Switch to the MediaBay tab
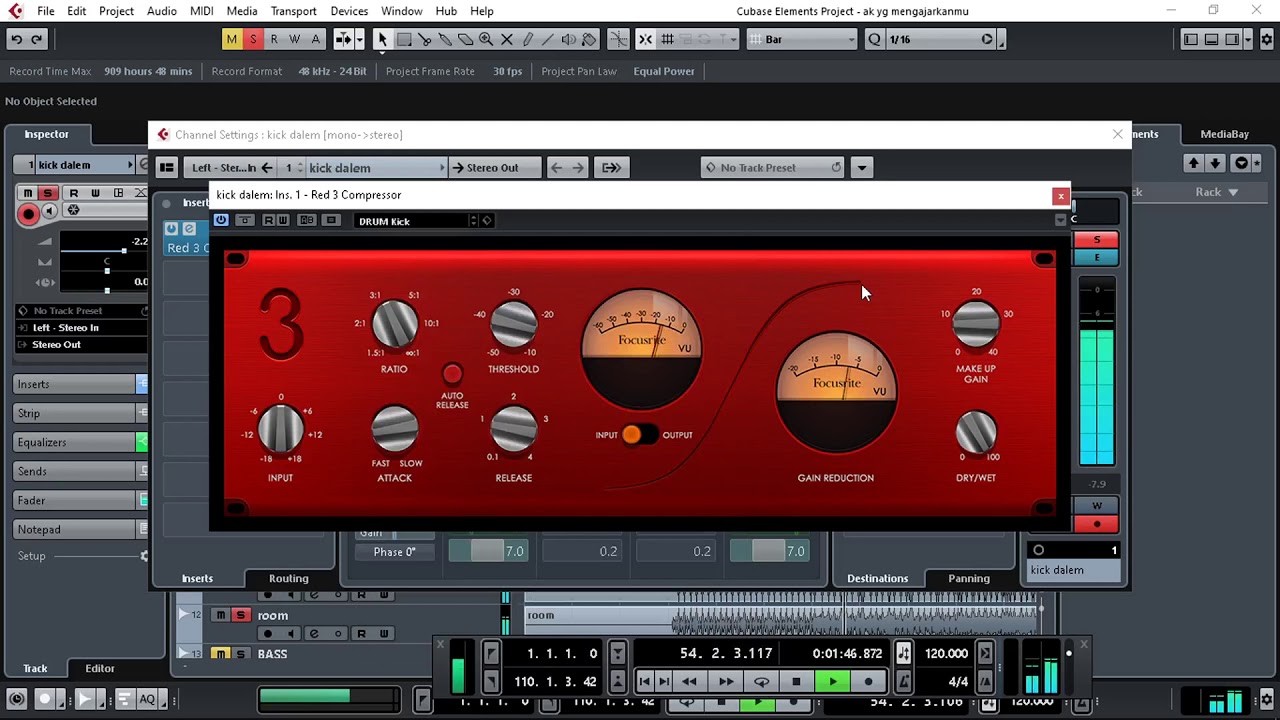 pyautogui.click(x=1224, y=134)
